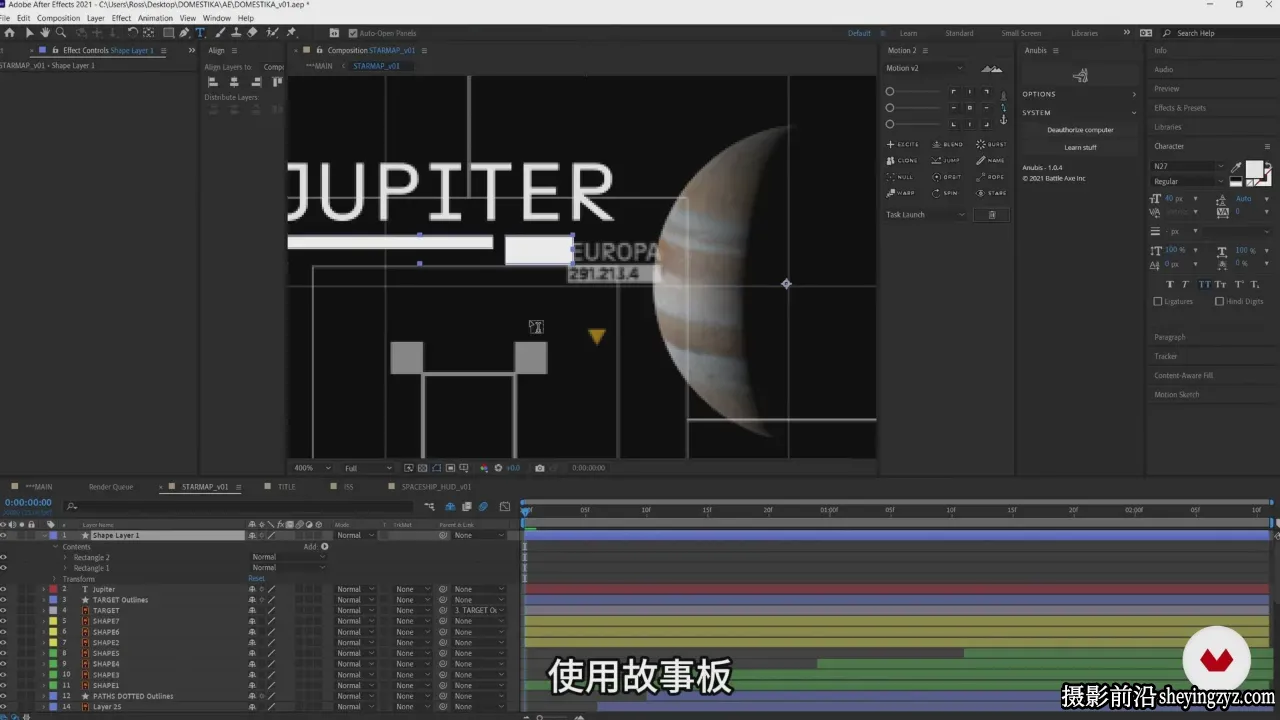Expand the Rectangle 2 group
Viewport: 1280px width, 720px height.
coord(65,557)
